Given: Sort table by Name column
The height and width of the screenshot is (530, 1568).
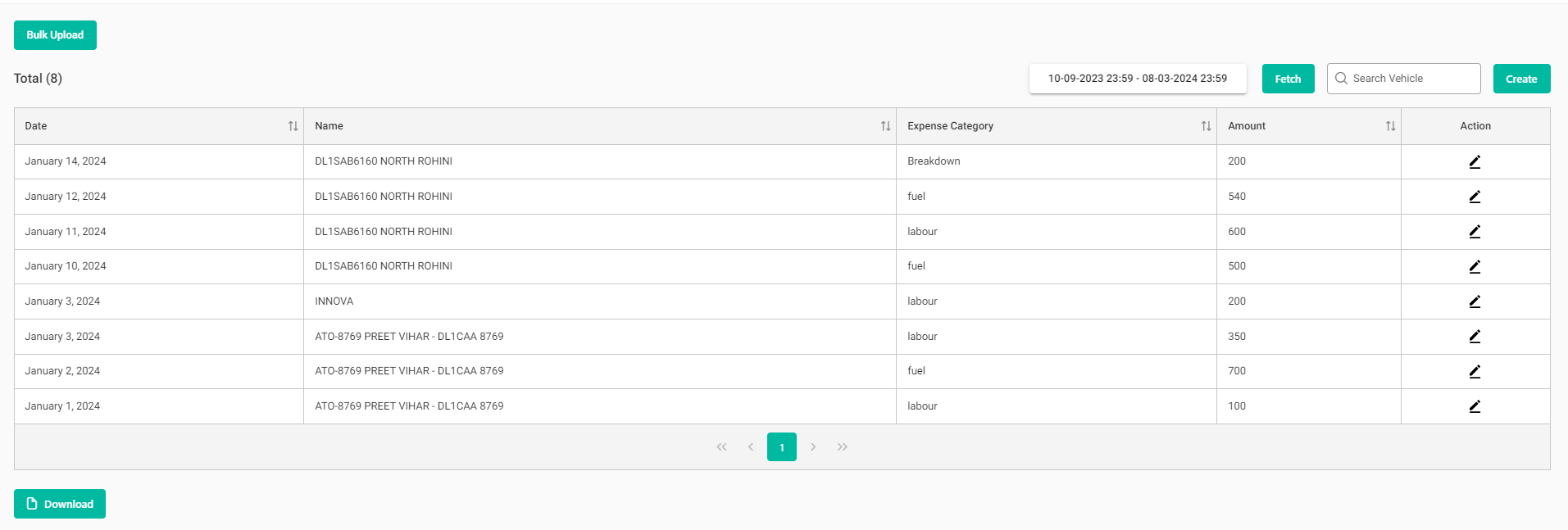Looking at the screenshot, I should pyautogui.click(x=885, y=126).
